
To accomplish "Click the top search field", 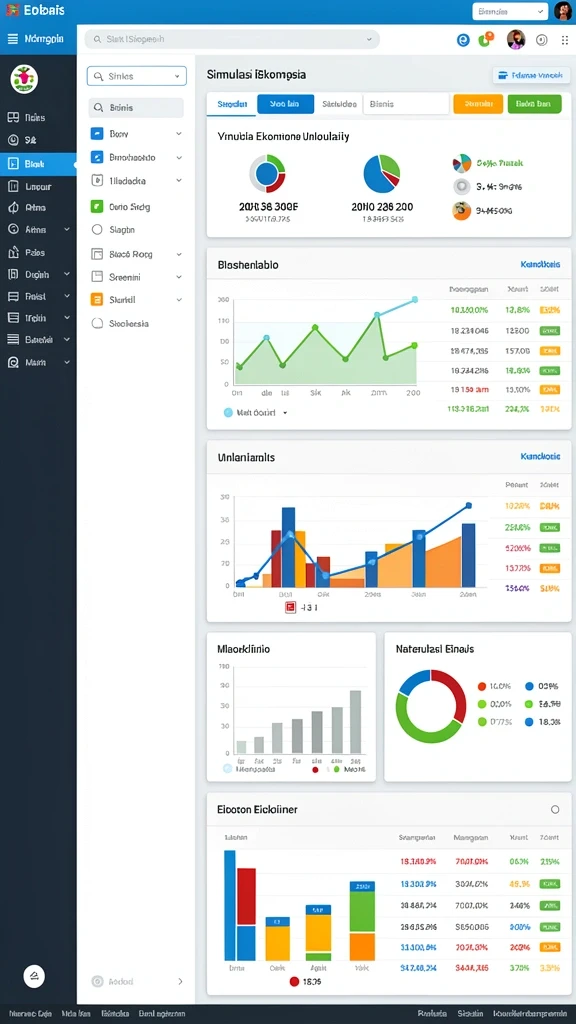I will [x=232, y=39].
